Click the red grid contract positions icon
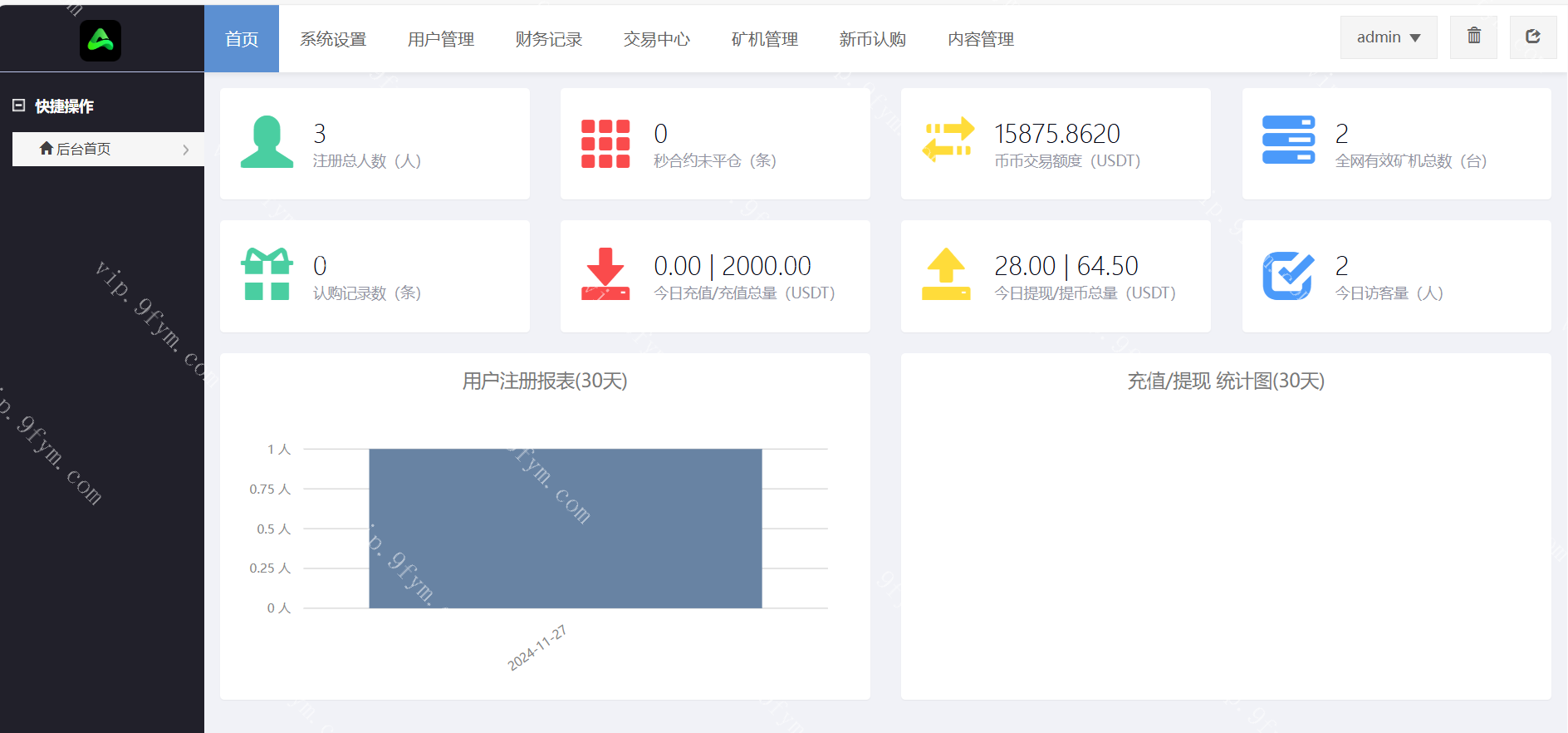This screenshot has width=1568, height=733. (x=605, y=144)
